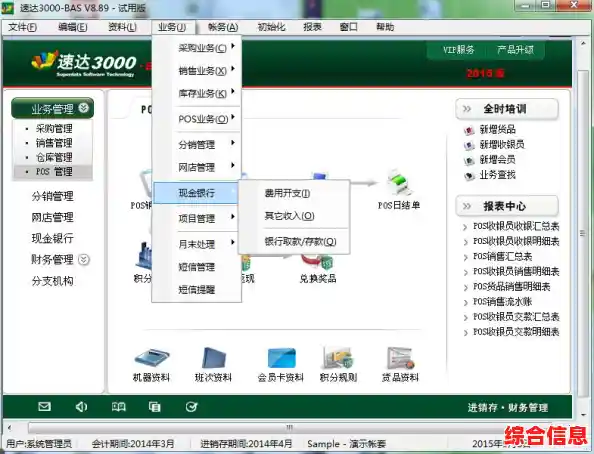Click the open book icon in bottom bar
This screenshot has width=594, height=454.
(x=119, y=407)
